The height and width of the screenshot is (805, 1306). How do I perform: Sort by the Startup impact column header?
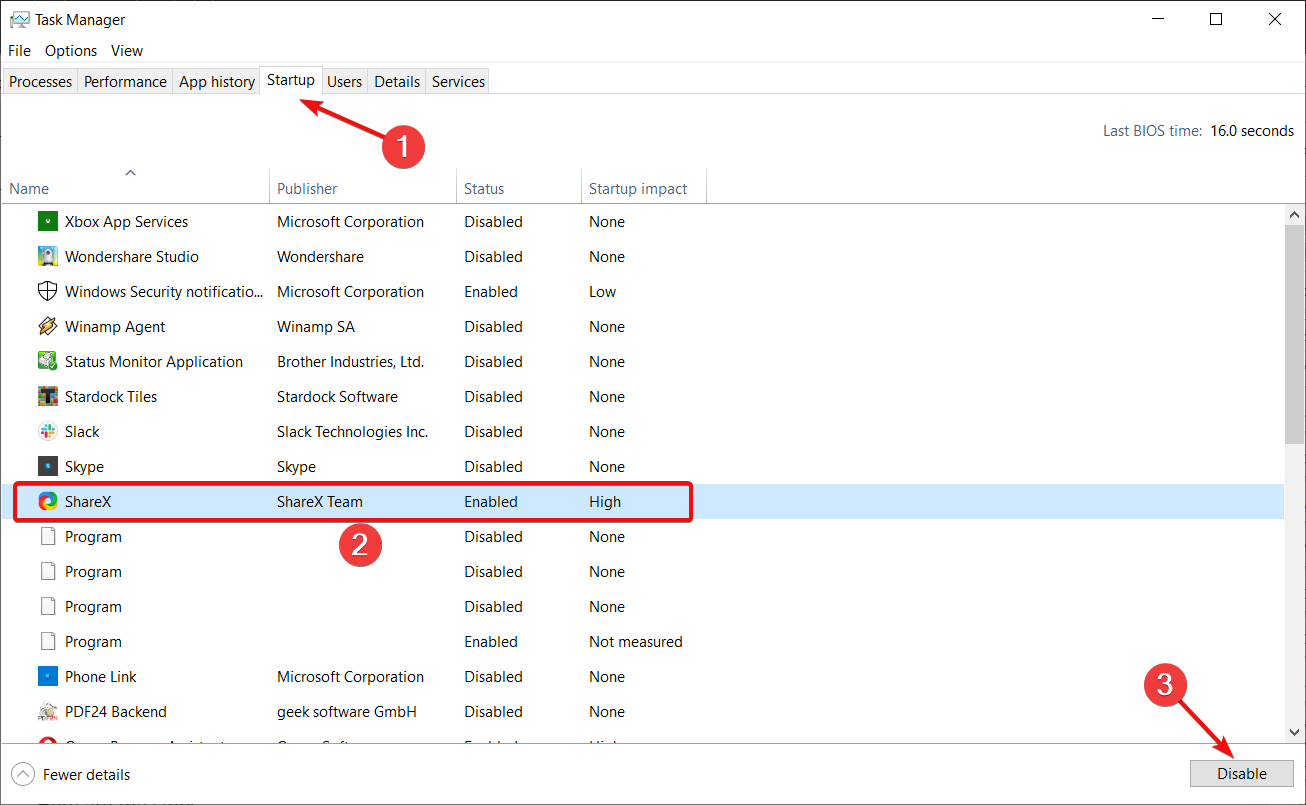(x=644, y=187)
